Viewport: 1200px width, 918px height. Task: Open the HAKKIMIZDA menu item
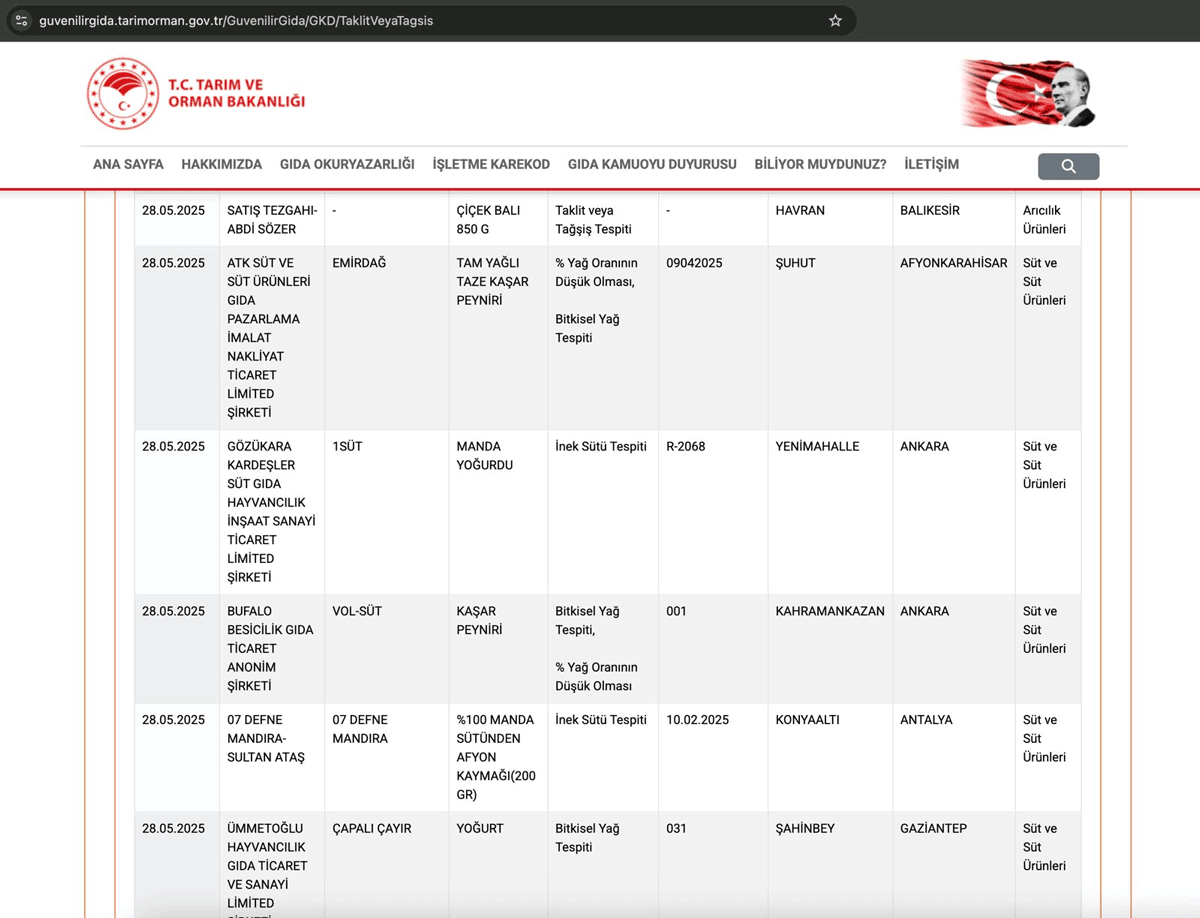[x=222, y=164]
